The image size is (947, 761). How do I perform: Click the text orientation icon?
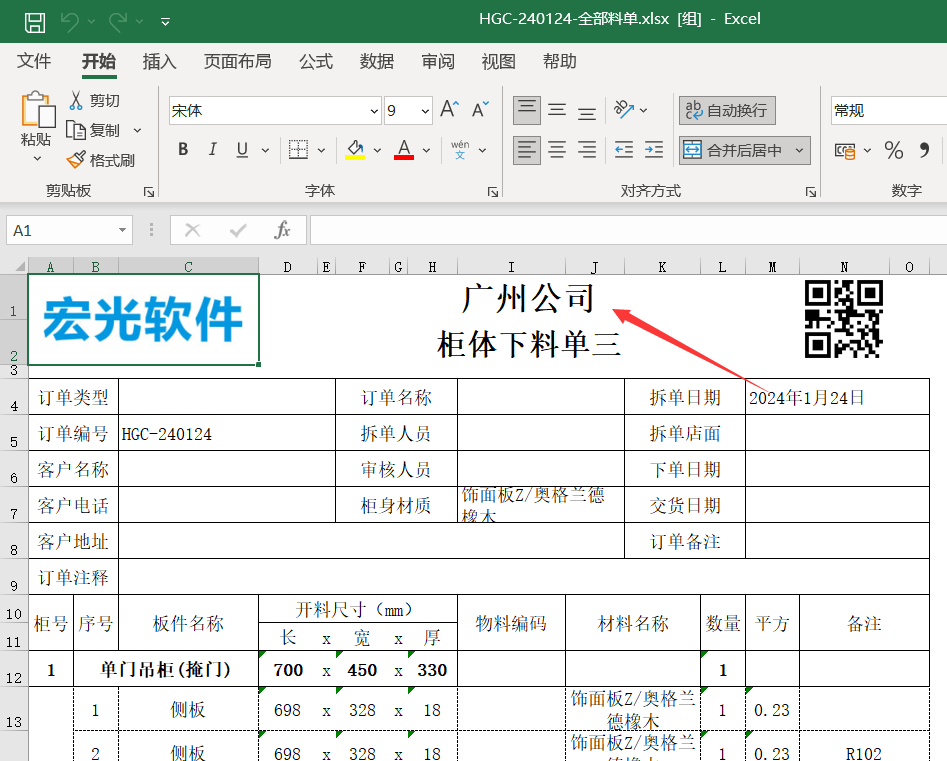[624, 109]
